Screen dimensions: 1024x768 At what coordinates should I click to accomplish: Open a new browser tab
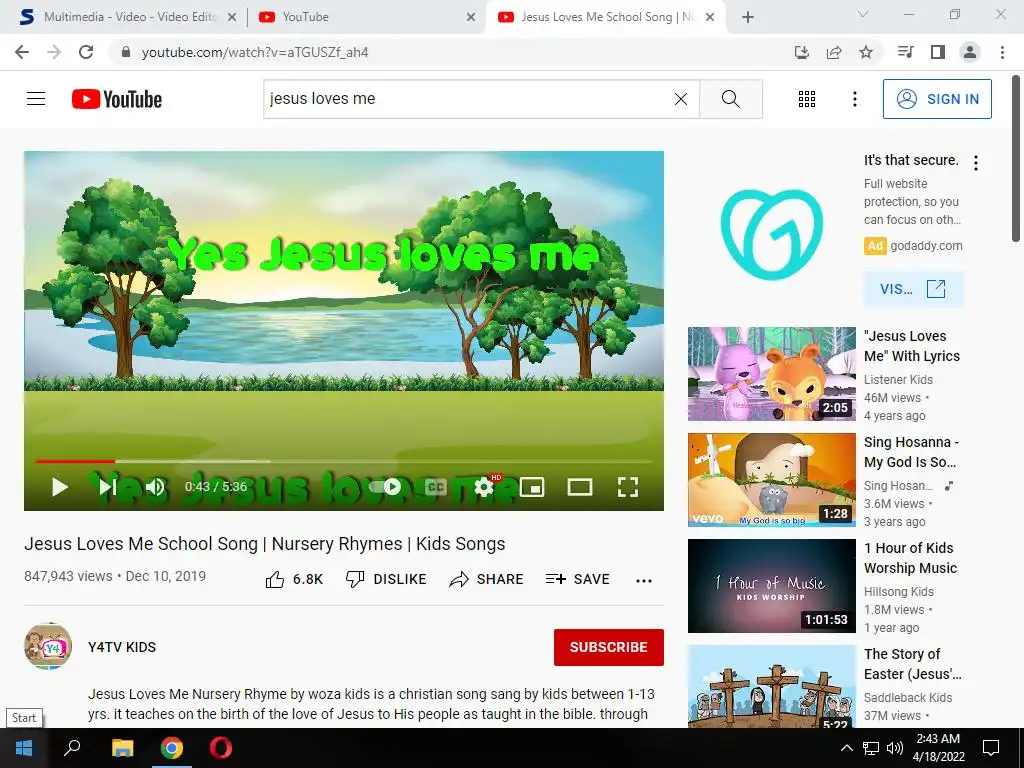(748, 18)
